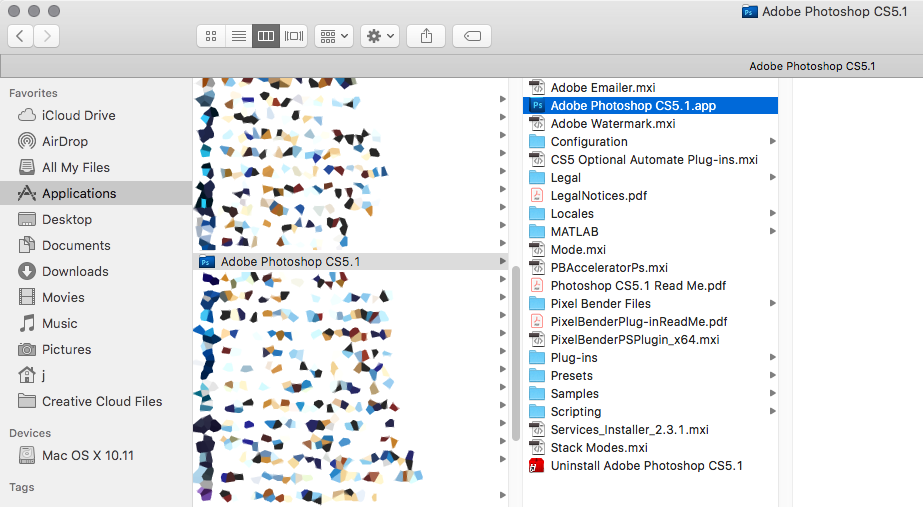Open iCloud Drive in sidebar
The image size is (923, 507).
point(96,115)
